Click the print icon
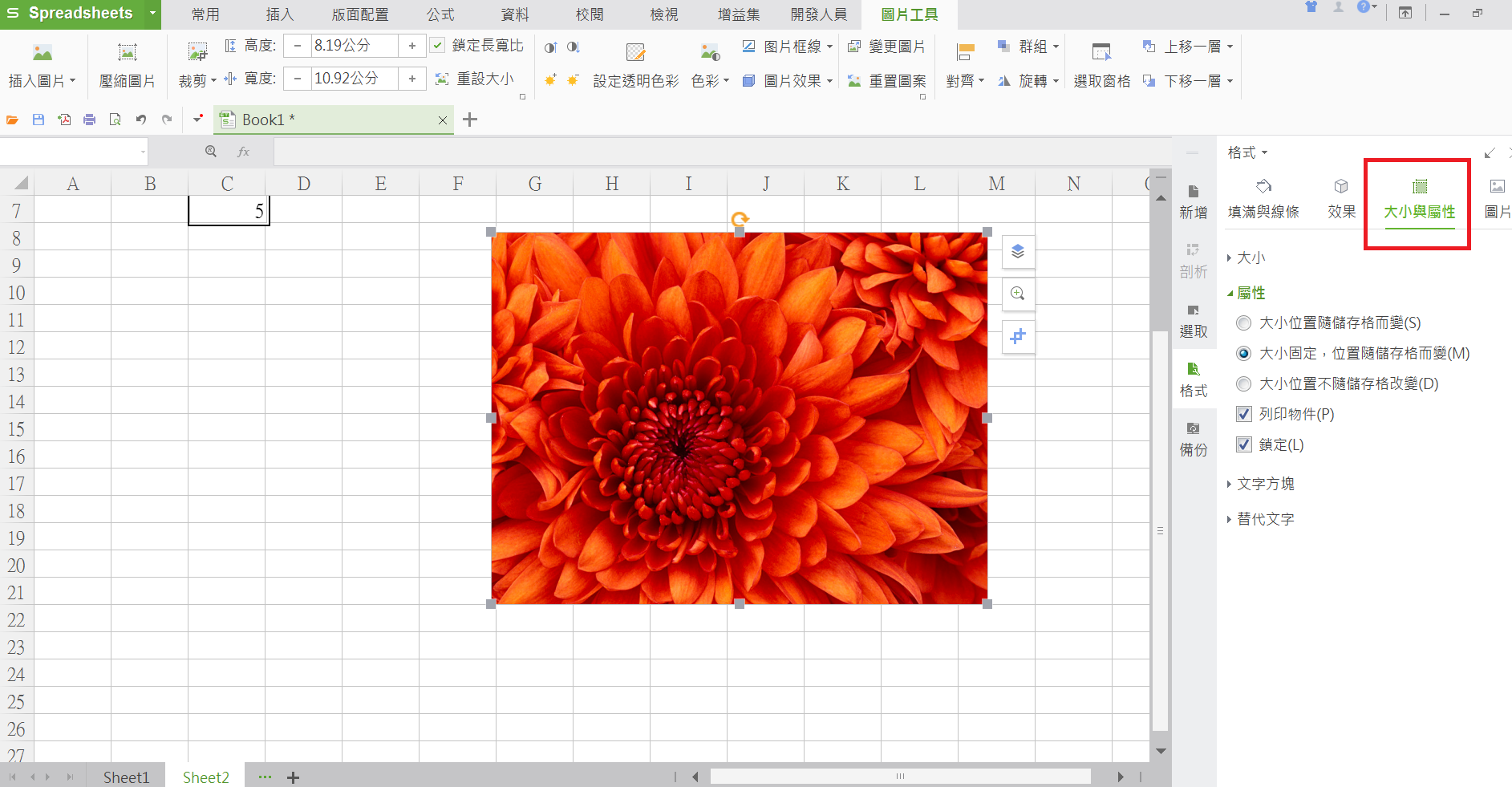The height and width of the screenshot is (787, 1512). [x=90, y=120]
